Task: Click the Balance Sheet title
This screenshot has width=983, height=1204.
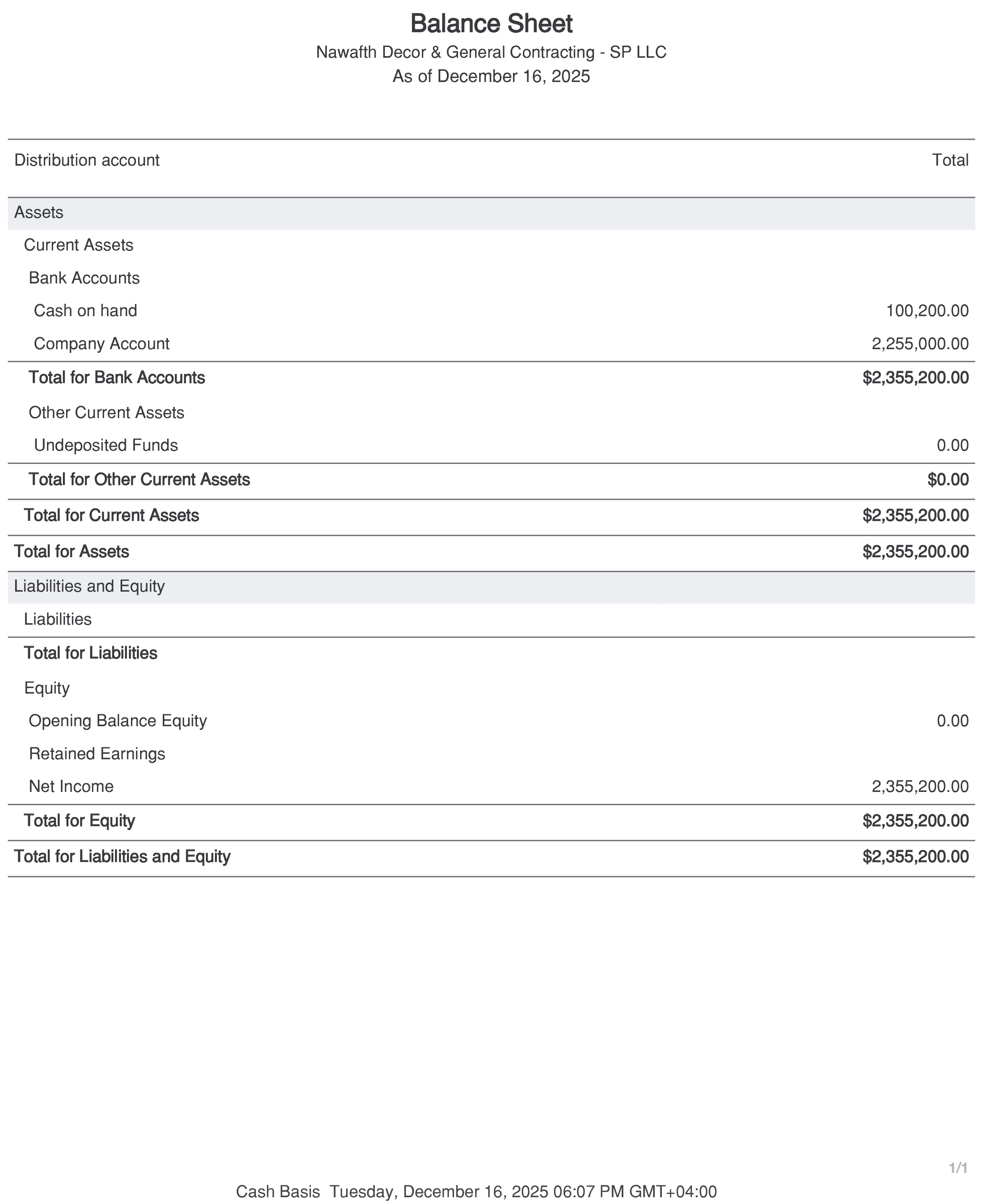Action: (x=491, y=24)
